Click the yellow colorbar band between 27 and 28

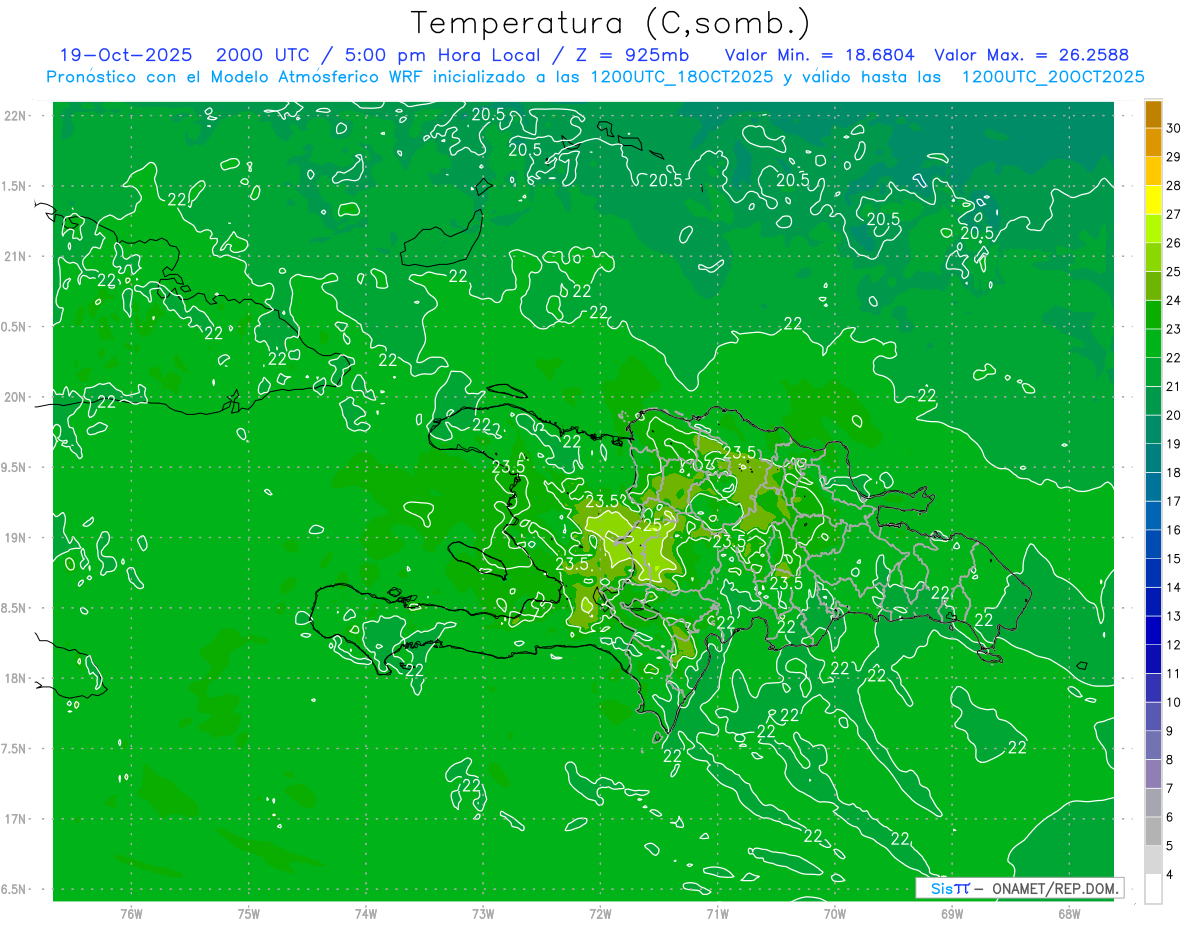coord(1153,200)
